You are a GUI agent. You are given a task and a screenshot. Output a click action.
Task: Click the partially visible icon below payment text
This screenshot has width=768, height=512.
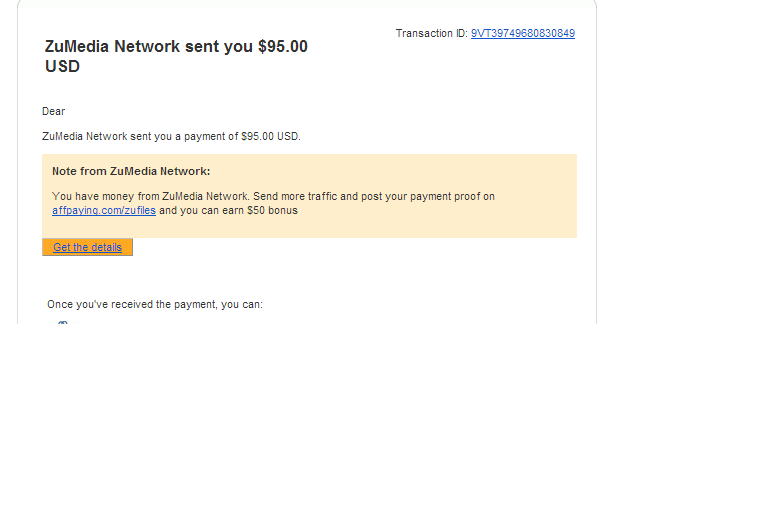point(63,322)
